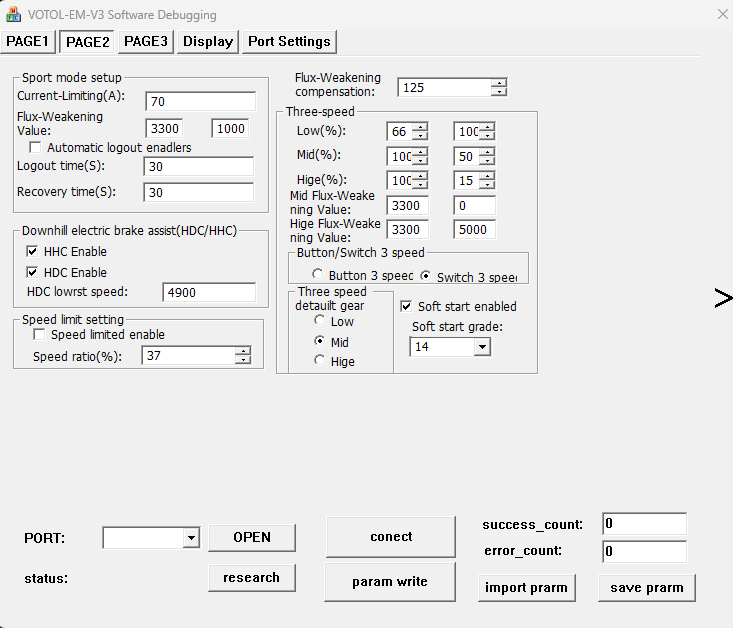The height and width of the screenshot is (628, 733).
Task: Click the right arrow chevron to expand
Action: 722,297
